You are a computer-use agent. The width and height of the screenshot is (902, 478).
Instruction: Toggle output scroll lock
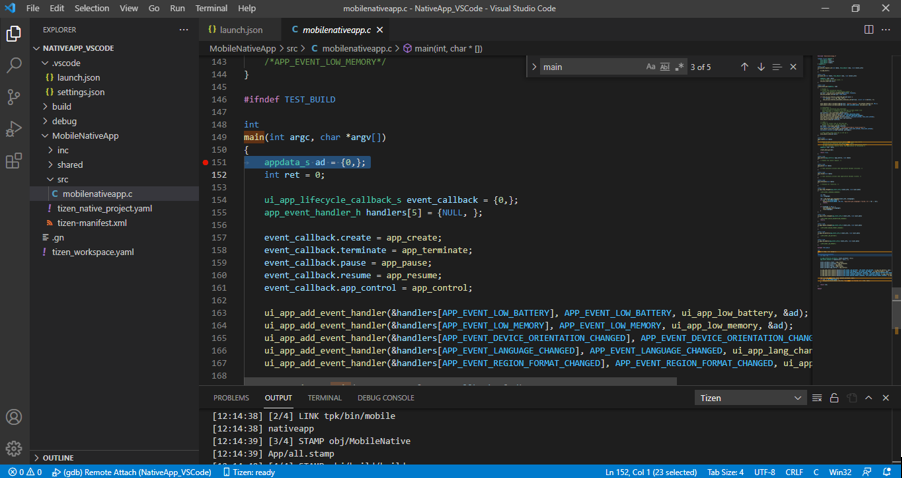pyautogui.click(x=834, y=398)
